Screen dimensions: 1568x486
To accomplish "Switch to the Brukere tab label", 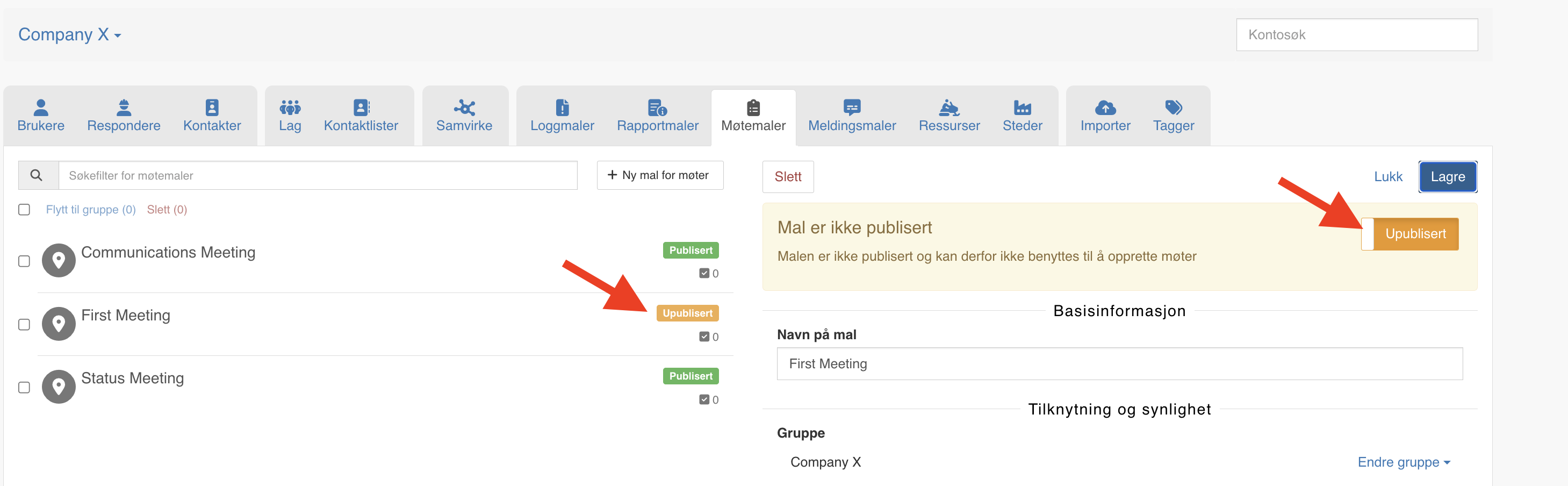I will pos(41,126).
